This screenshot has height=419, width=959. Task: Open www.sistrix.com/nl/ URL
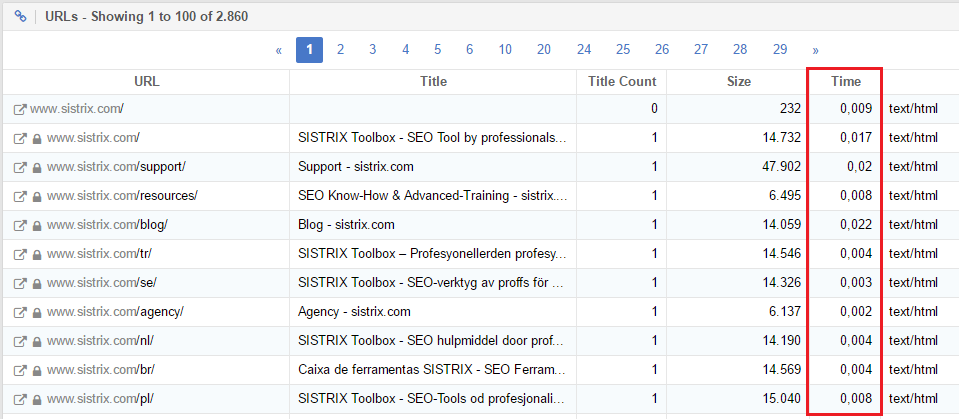(x=100, y=341)
